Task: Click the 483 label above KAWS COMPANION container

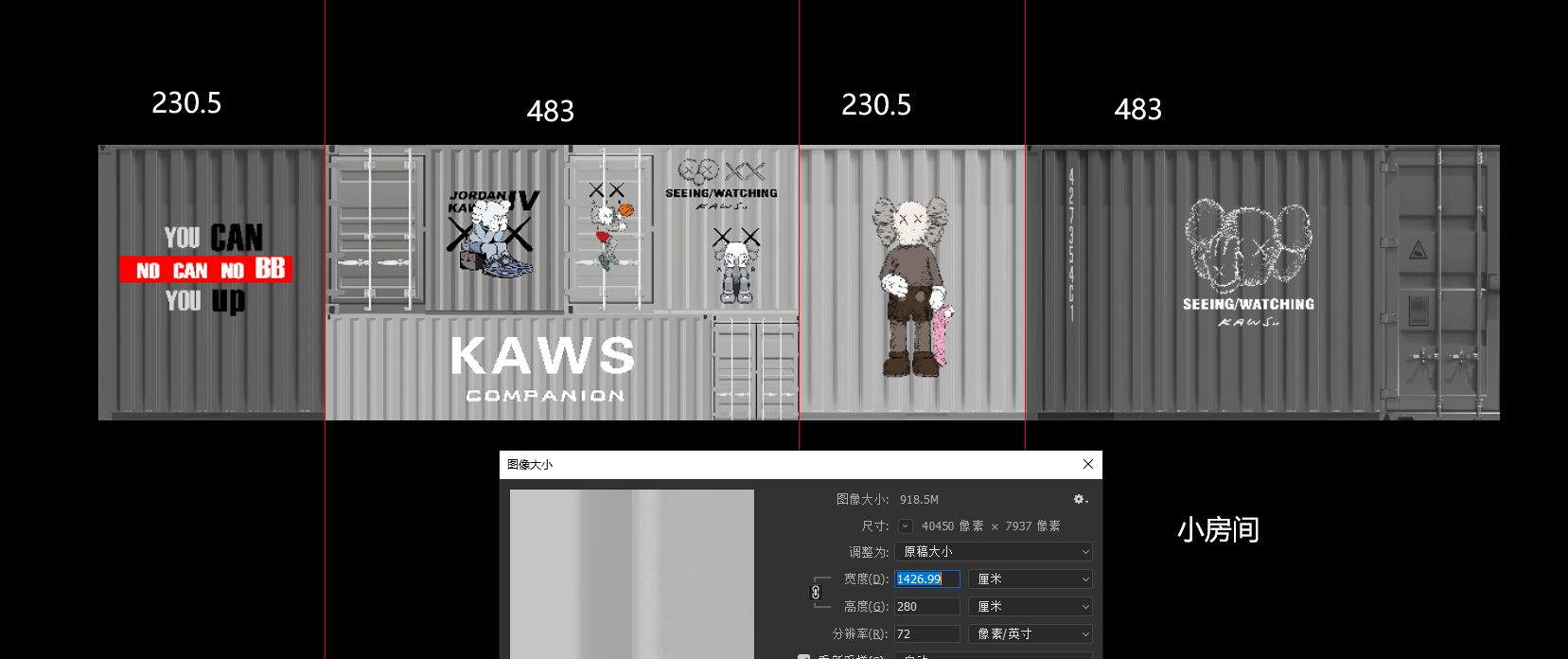Action: [x=551, y=111]
